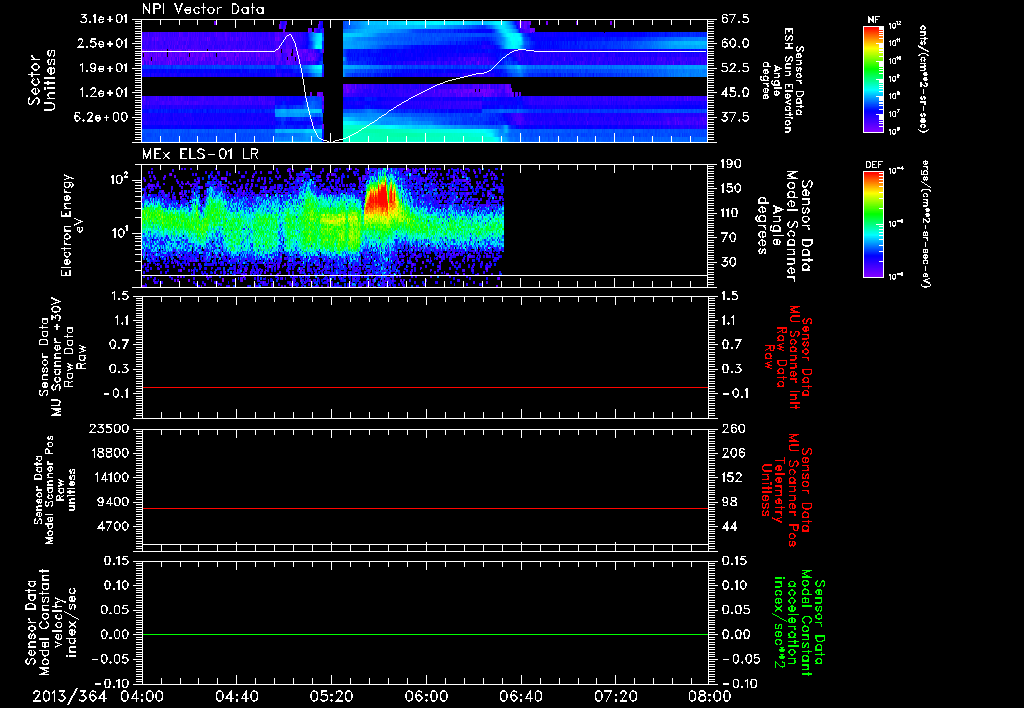The width and height of the screenshot is (1024, 708).
Task: Click the "NF" label above the color bar
Action: click(873, 20)
